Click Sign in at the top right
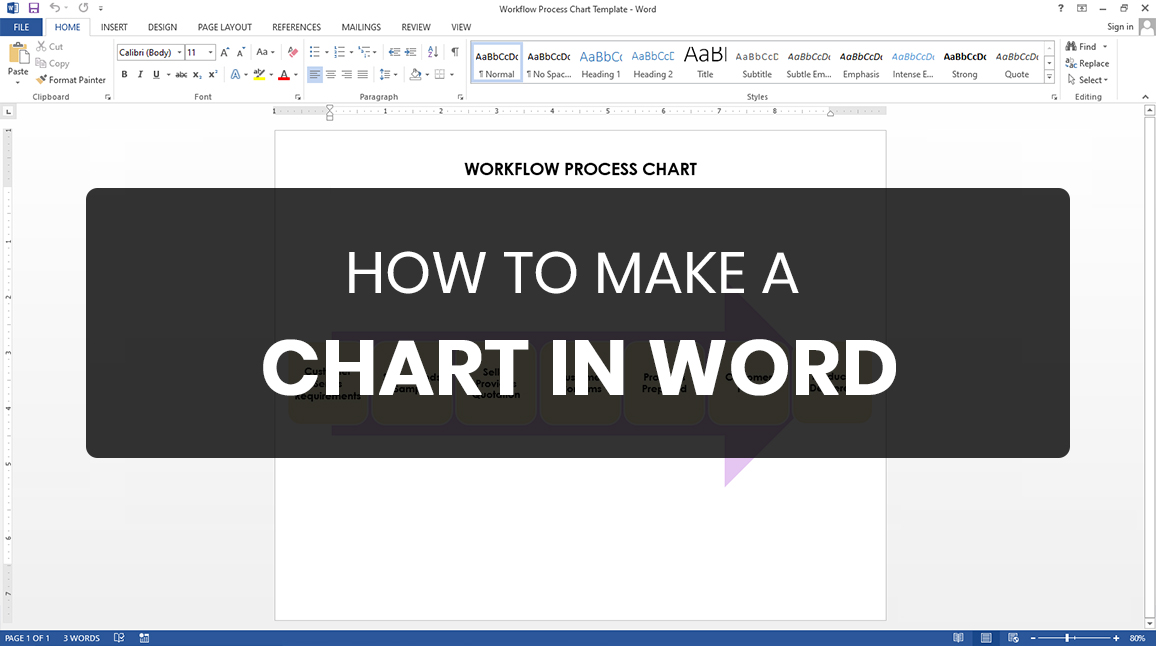Viewport: 1156px width, 646px height. (x=1120, y=26)
